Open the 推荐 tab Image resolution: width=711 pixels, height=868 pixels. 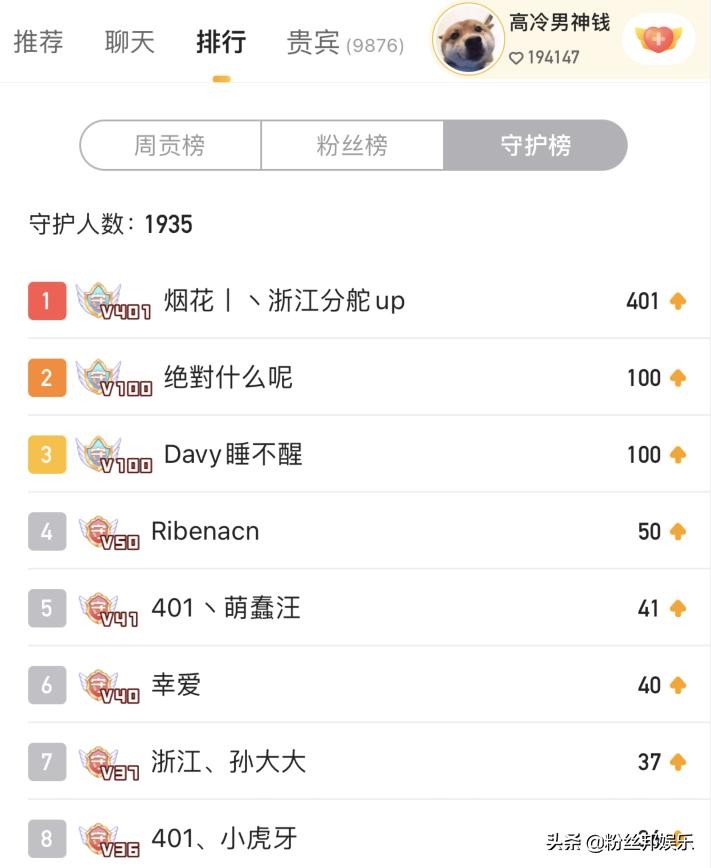[39, 43]
